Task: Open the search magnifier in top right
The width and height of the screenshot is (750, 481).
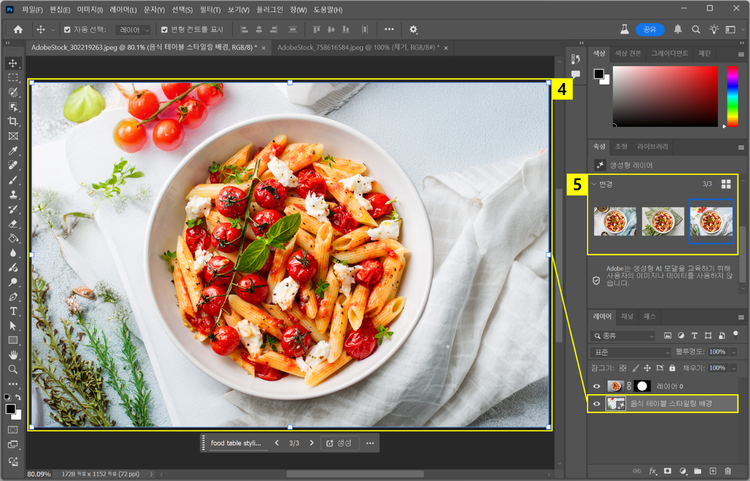Action: click(x=696, y=30)
